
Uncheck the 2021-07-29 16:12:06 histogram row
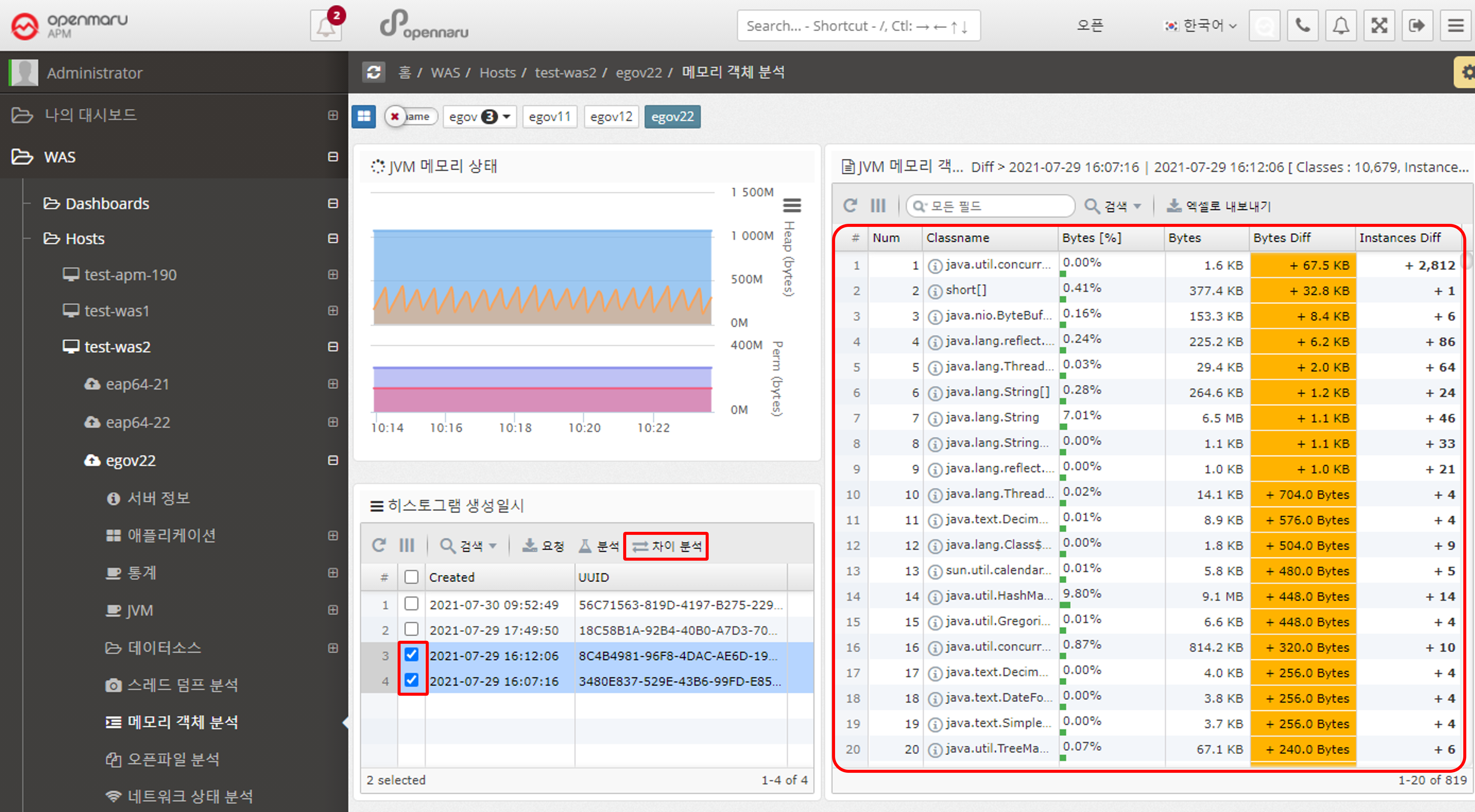pyautogui.click(x=411, y=654)
